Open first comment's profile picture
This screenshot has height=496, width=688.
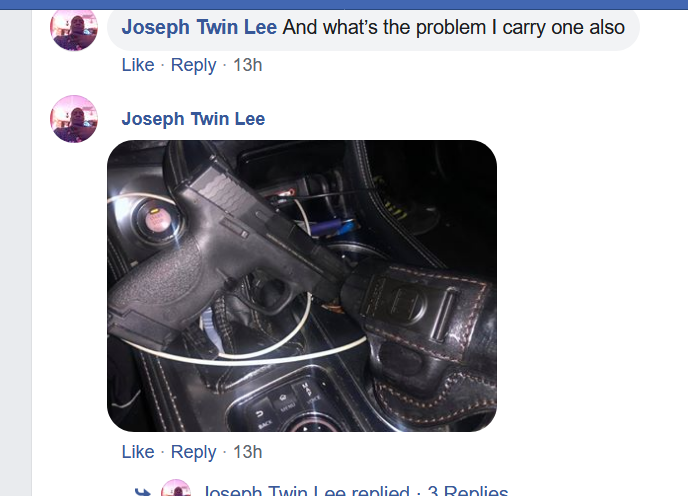[x=74, y=29]
